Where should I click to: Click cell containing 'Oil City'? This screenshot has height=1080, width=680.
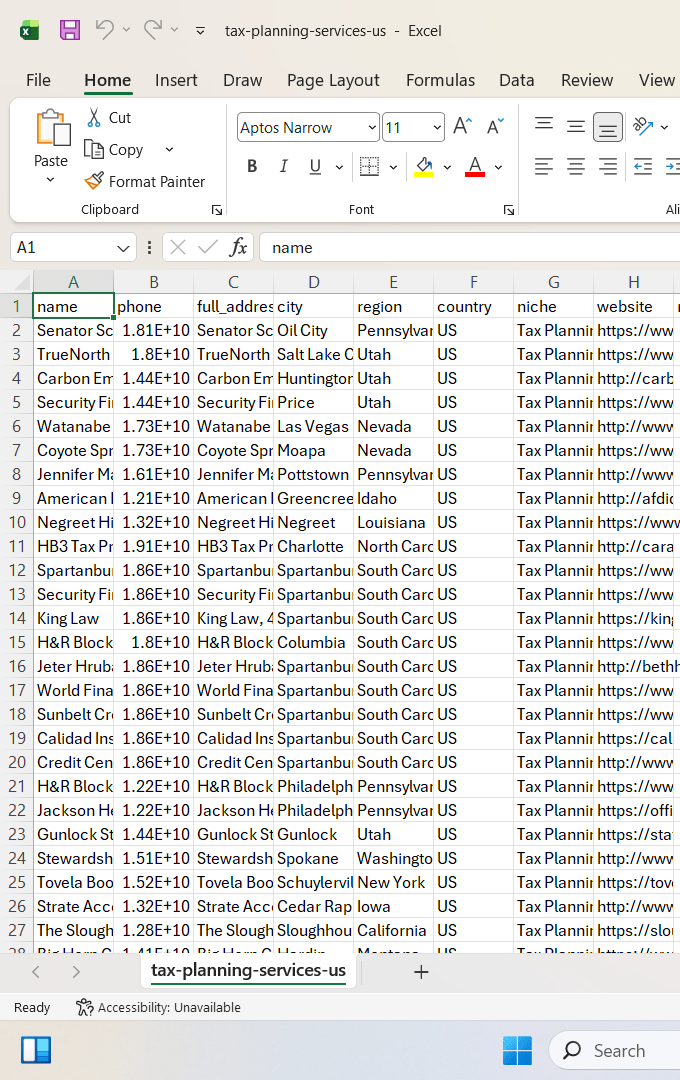[x=313, y=331]
